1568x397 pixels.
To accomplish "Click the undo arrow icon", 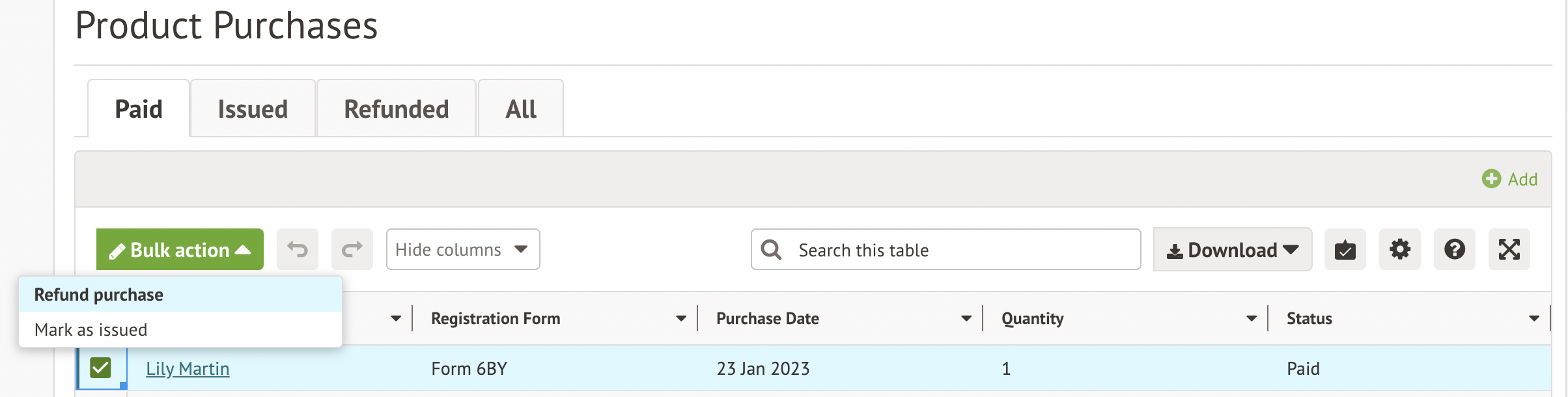I will (x=298, y=249).
